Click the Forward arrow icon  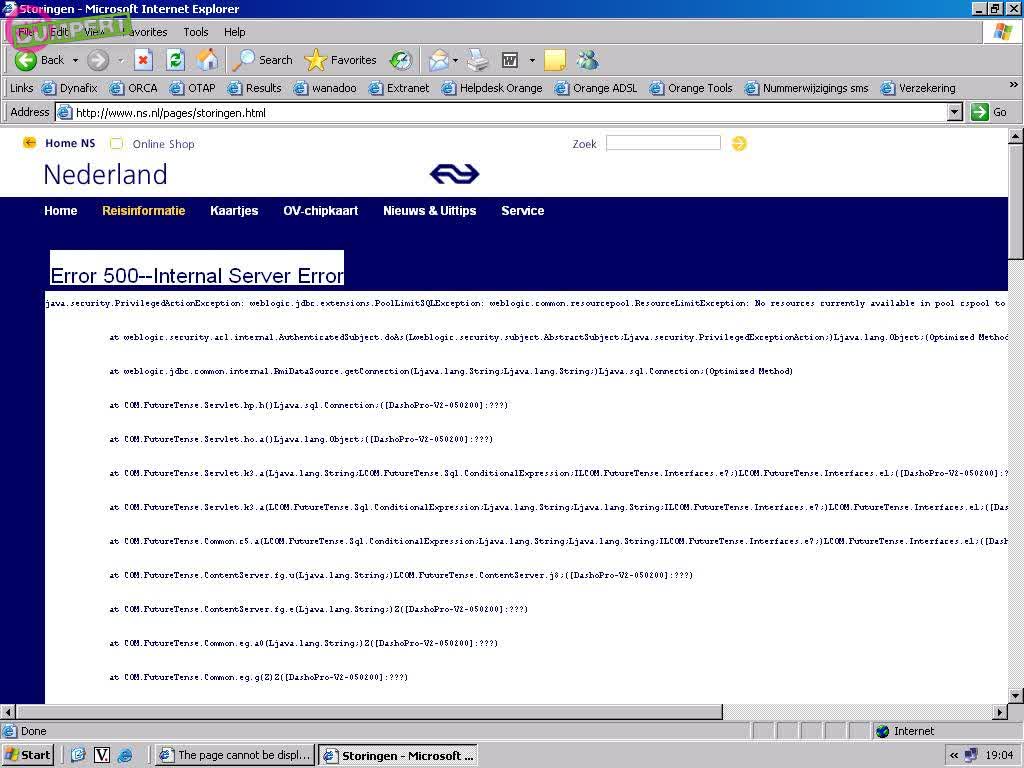tap(98, 60)
